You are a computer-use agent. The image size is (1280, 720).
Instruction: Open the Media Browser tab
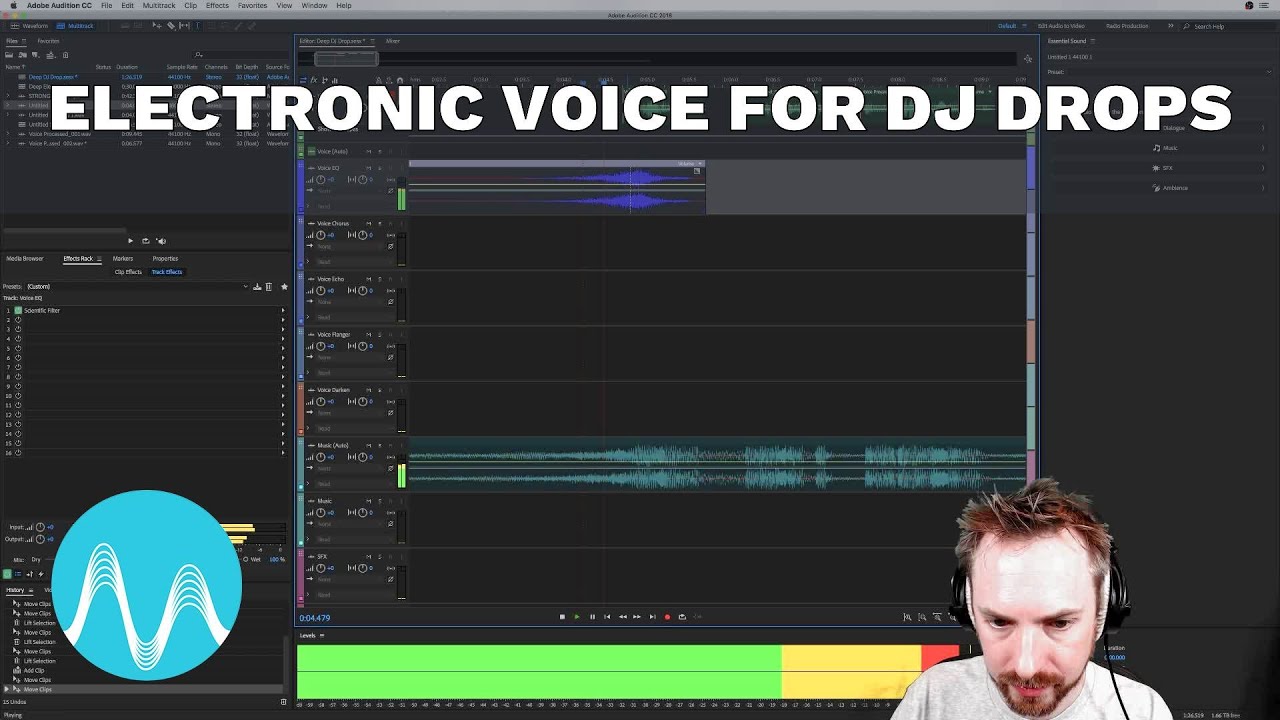pos(25,259)
